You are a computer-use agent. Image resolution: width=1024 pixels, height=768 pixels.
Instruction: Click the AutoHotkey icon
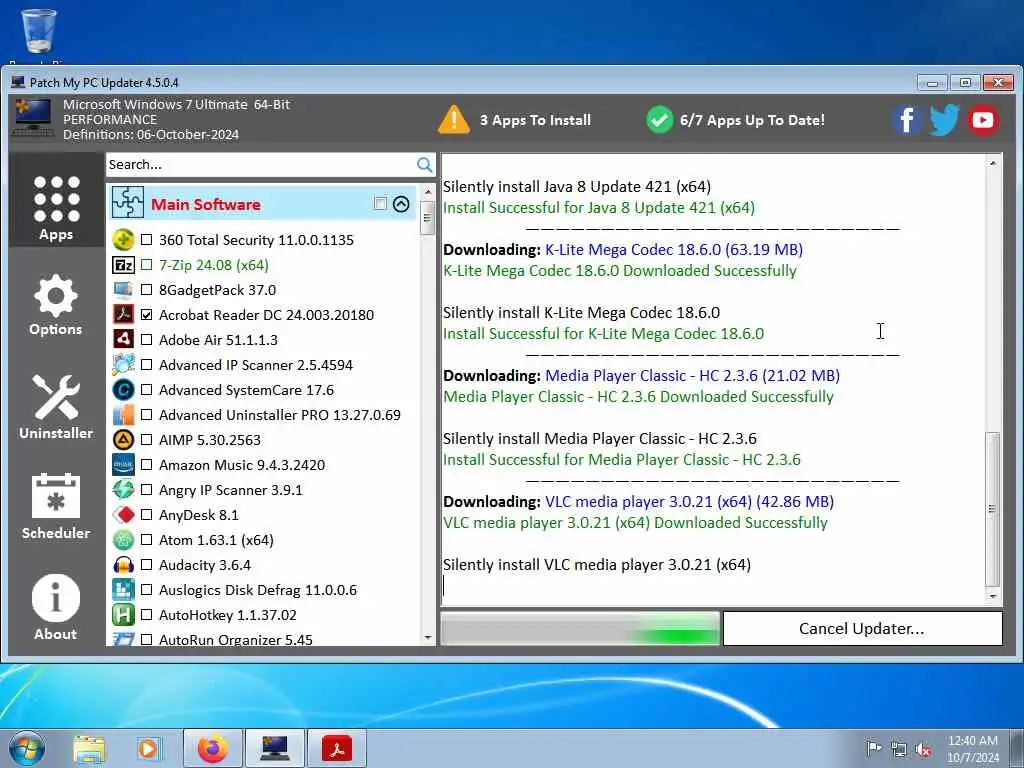point(123,615)
